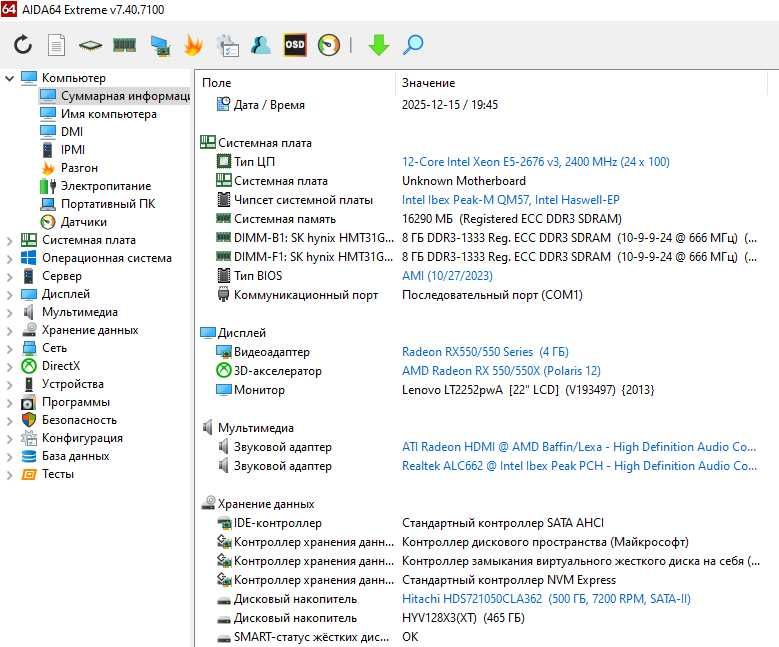779x647 pixels.
Task: Expand the Системная плата tree node
Action: coord(9,241)
